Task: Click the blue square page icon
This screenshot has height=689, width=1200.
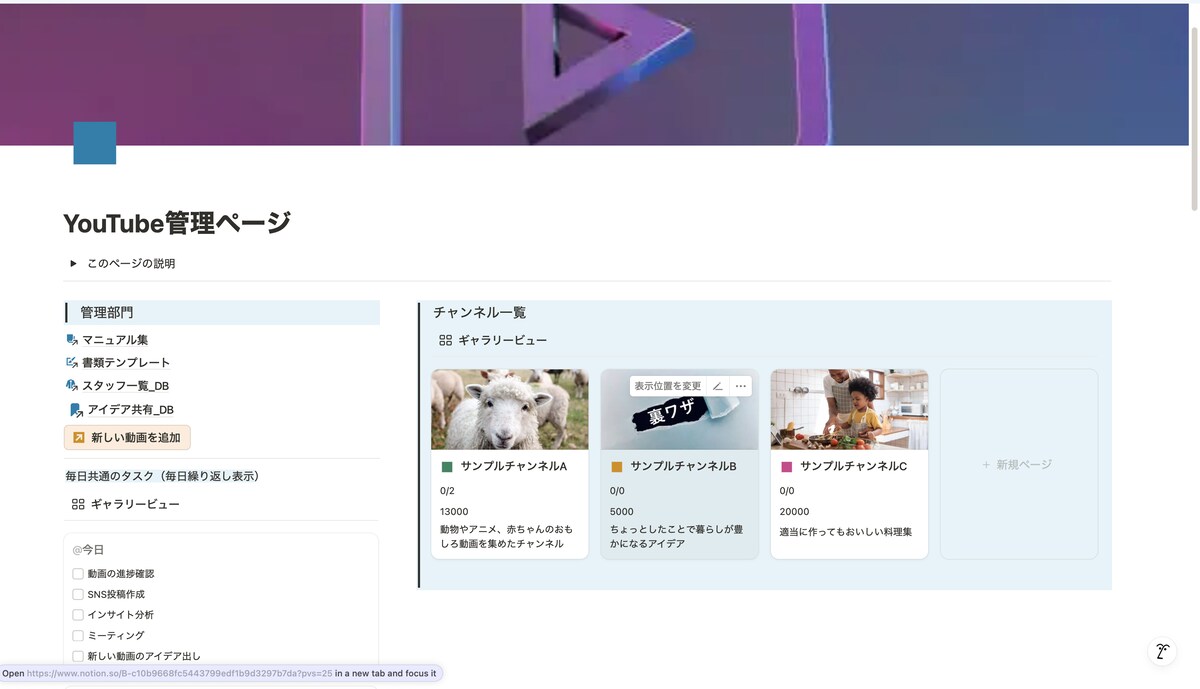Action: [95, 143]
